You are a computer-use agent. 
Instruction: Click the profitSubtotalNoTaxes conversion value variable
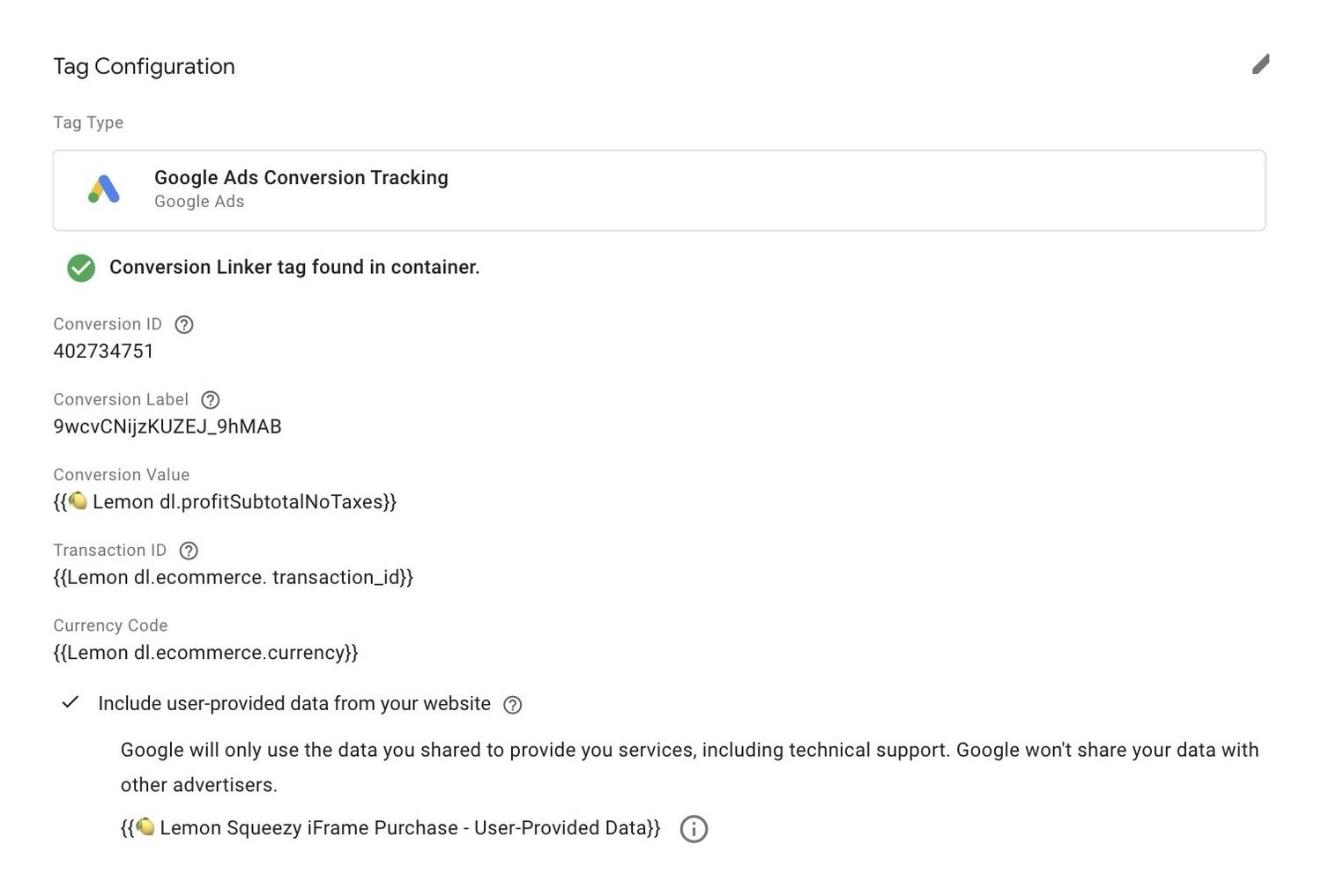pos(225,502)
